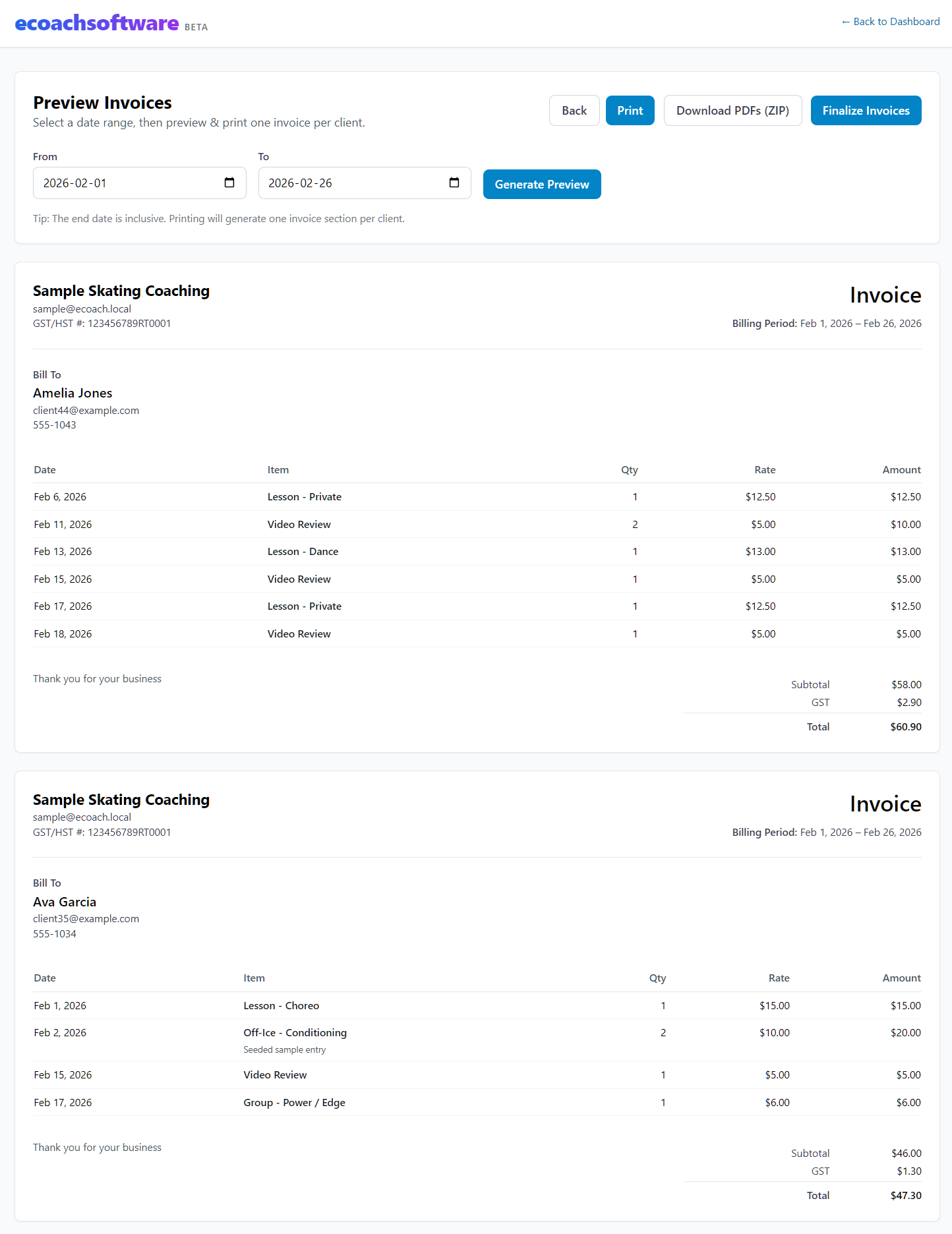This screenshot has width=952, height=1234.
Task: Finalize the invoices
Action: [x=866, y=111]
